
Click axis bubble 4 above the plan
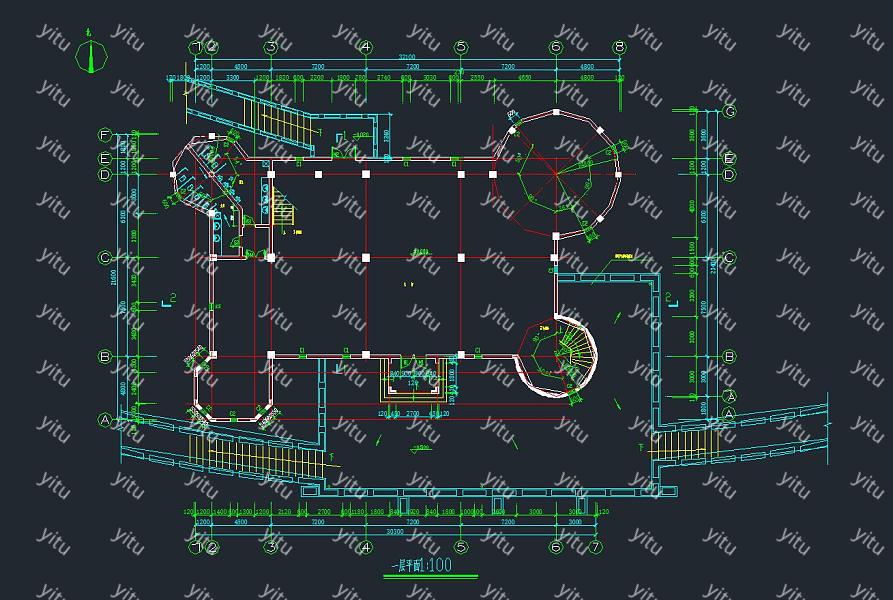tap(366, 47)
